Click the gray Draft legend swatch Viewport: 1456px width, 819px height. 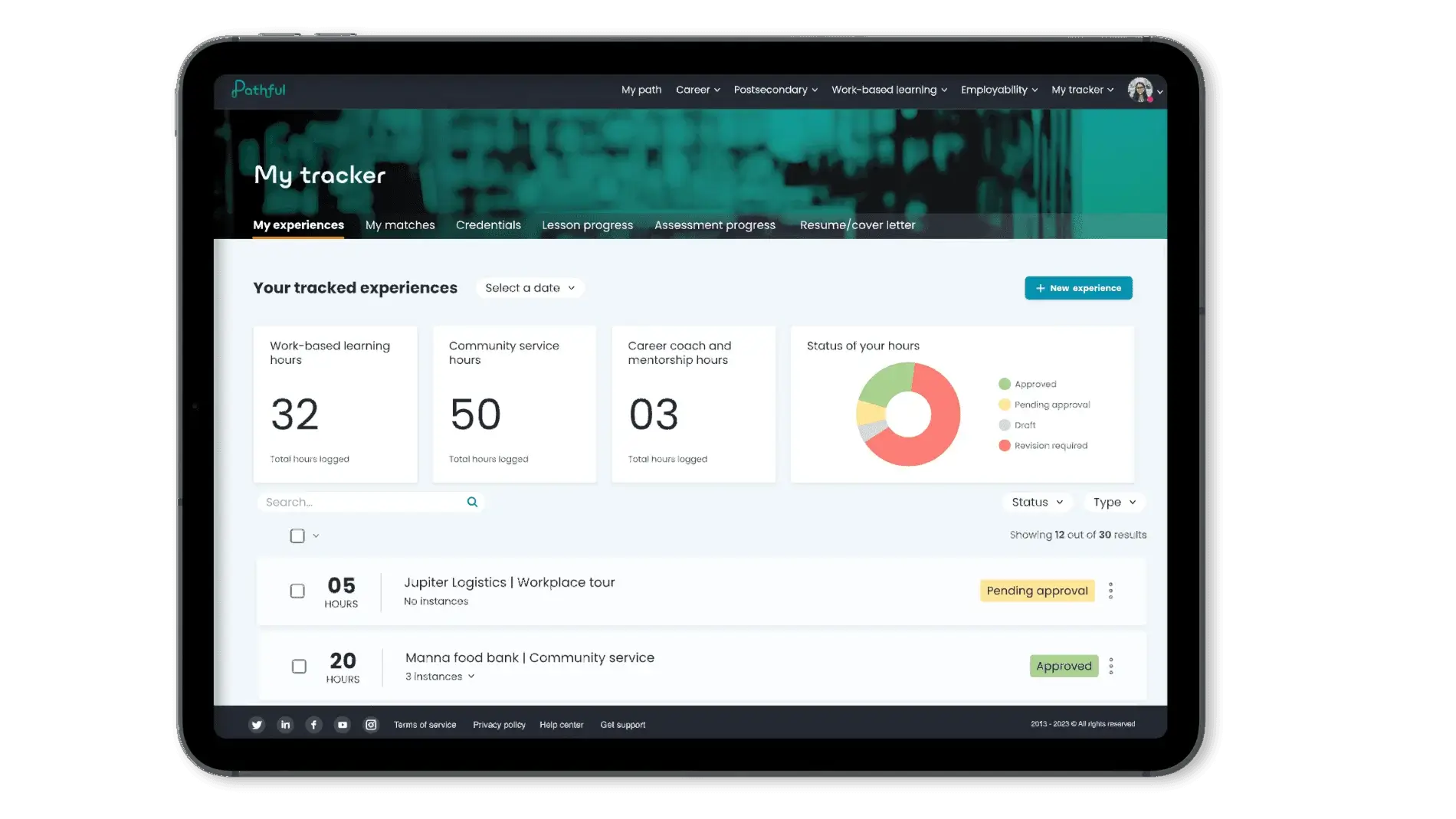pyautogui.click(x=1004, y=425)
